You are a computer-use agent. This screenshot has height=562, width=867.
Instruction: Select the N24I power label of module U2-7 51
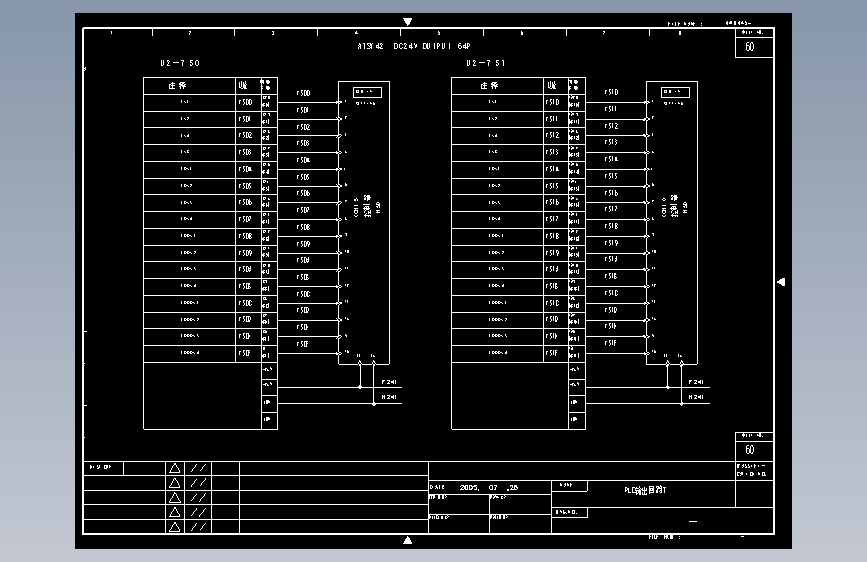tap(696, 397)
